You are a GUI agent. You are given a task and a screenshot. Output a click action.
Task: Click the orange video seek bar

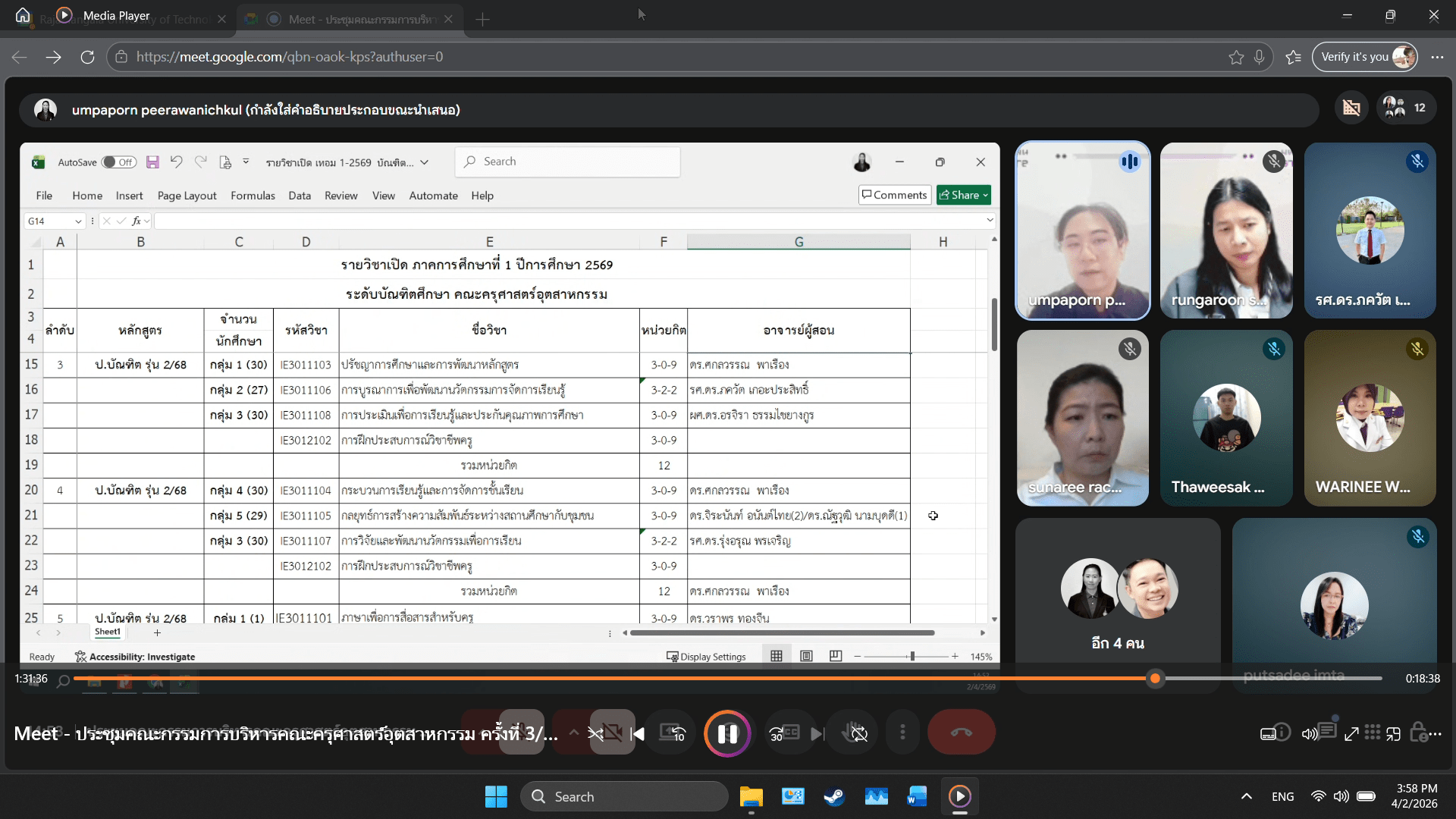click(607, 679)
